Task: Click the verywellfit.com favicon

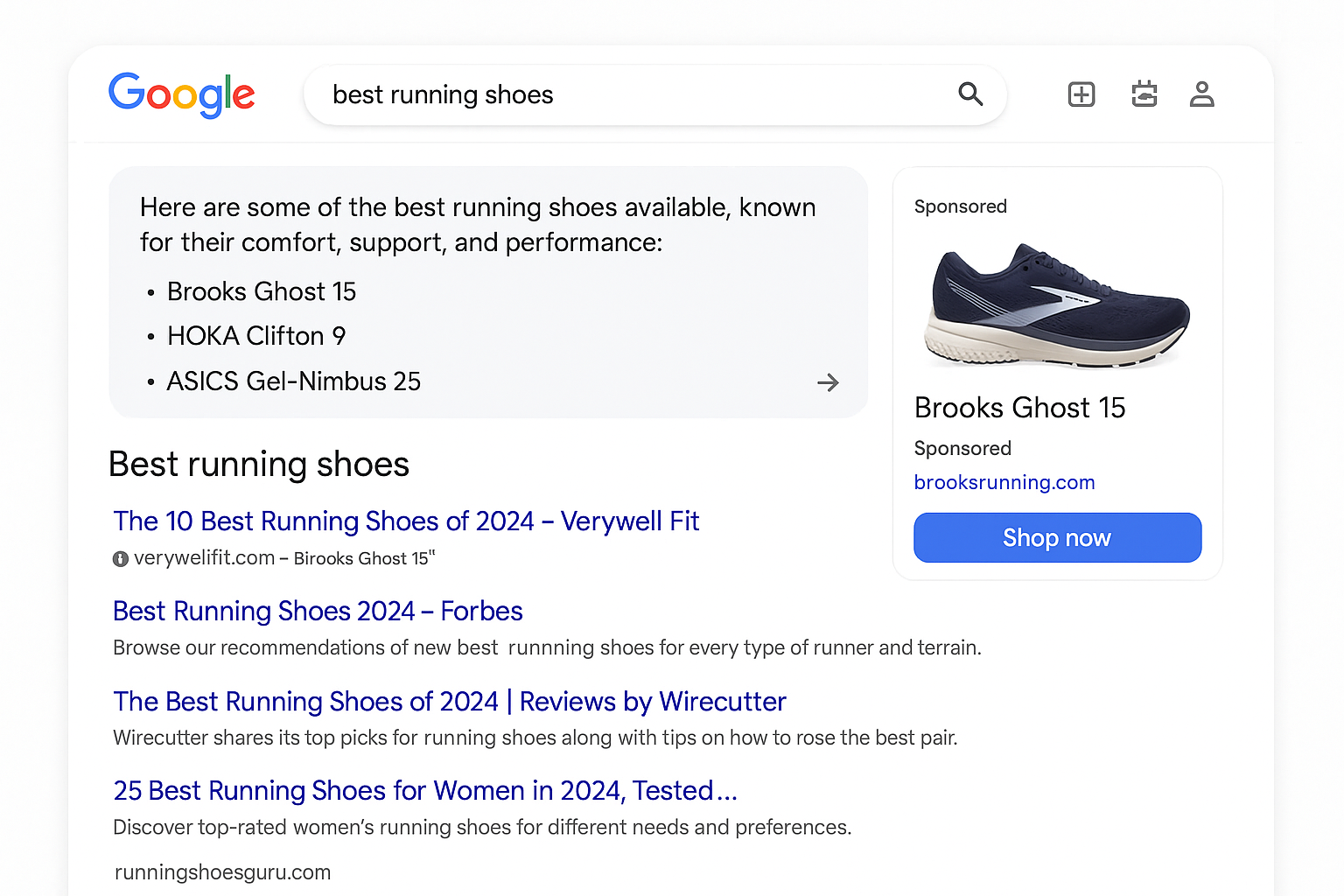Action: (x=121, y=558)
